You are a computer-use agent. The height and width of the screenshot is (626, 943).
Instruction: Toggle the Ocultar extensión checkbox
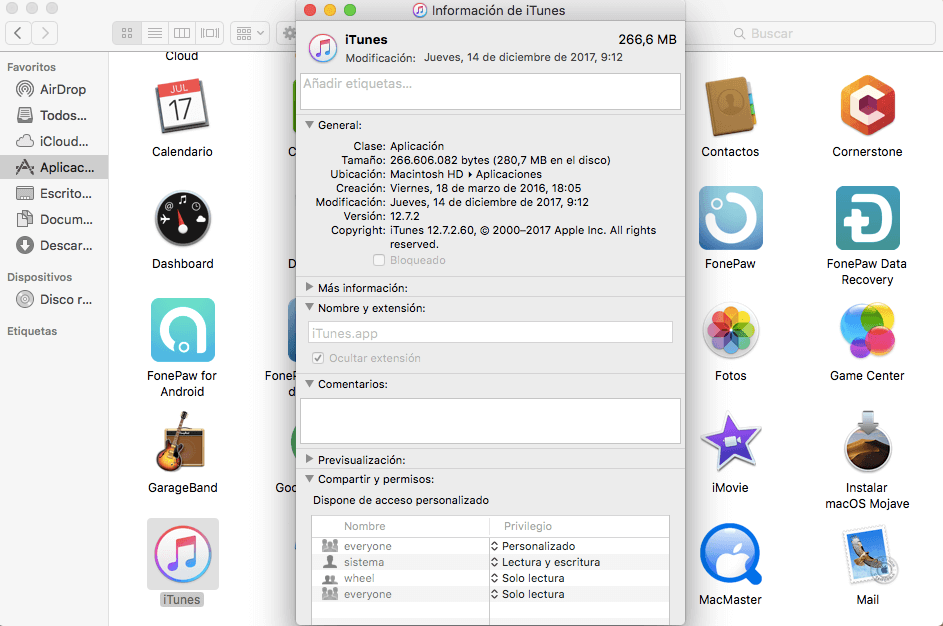click(x=318, y=358)
